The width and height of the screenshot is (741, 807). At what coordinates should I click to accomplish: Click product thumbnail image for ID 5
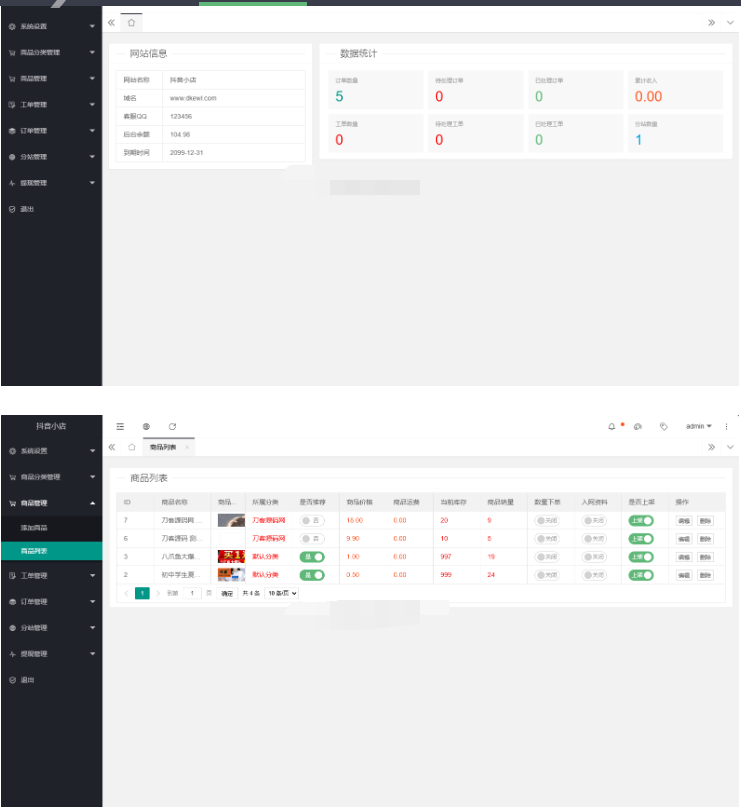pyautogui.click(x=231, y=557)
